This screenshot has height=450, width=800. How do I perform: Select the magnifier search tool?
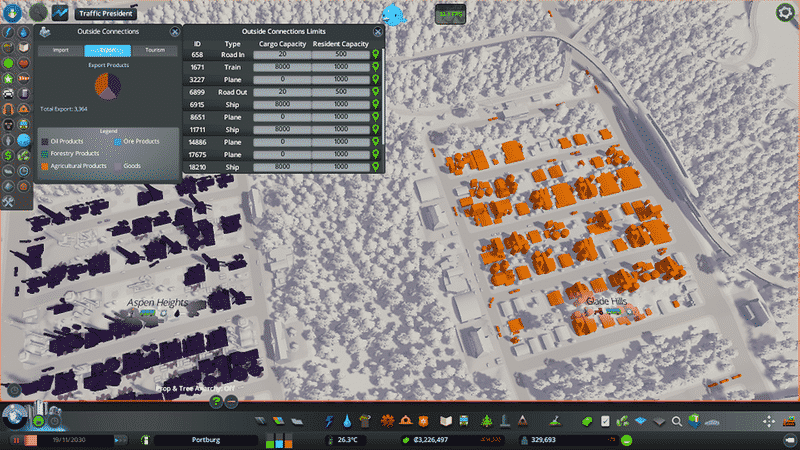tap(677, 422)
